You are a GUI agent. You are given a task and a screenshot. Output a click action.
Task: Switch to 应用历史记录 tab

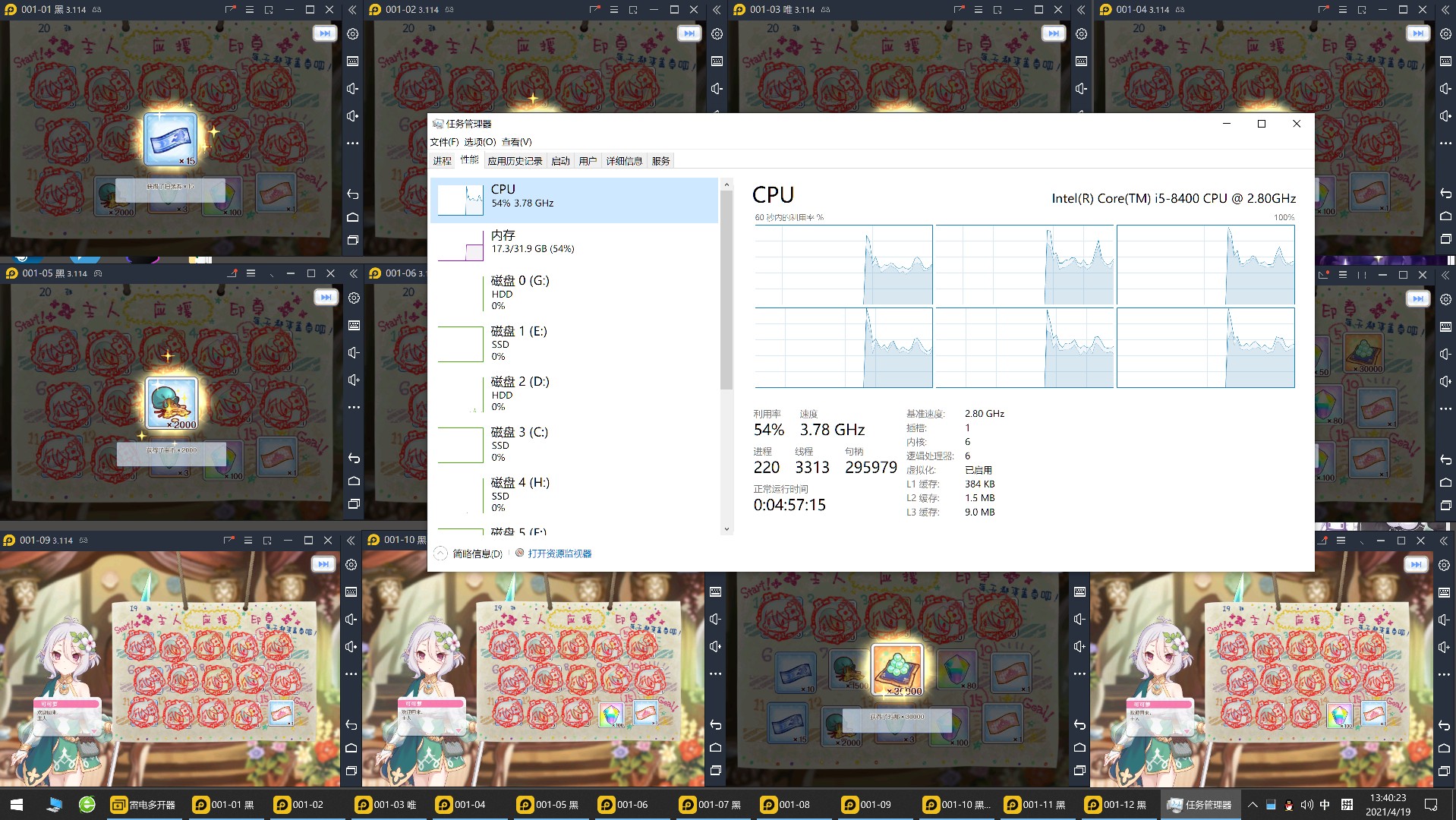point(515,161)
